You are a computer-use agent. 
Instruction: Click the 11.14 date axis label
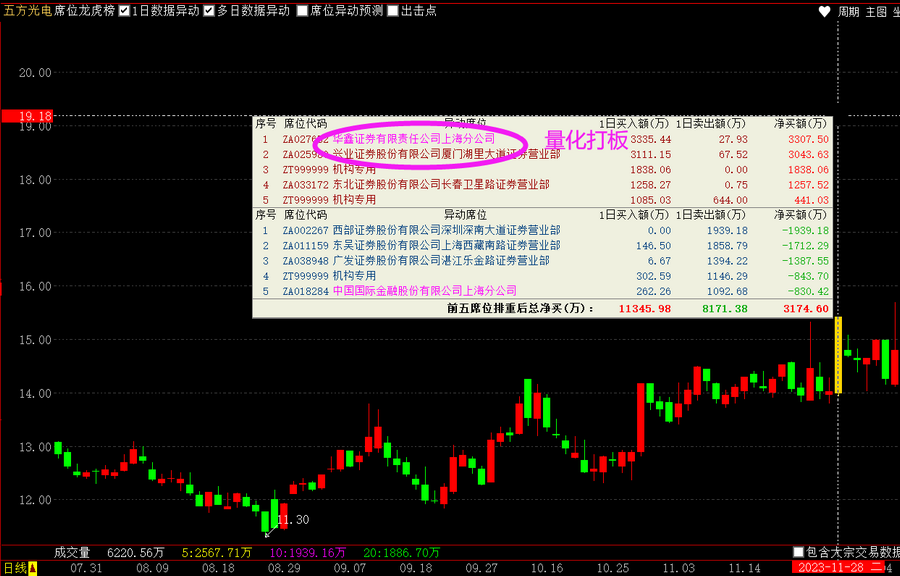[744, 569]
